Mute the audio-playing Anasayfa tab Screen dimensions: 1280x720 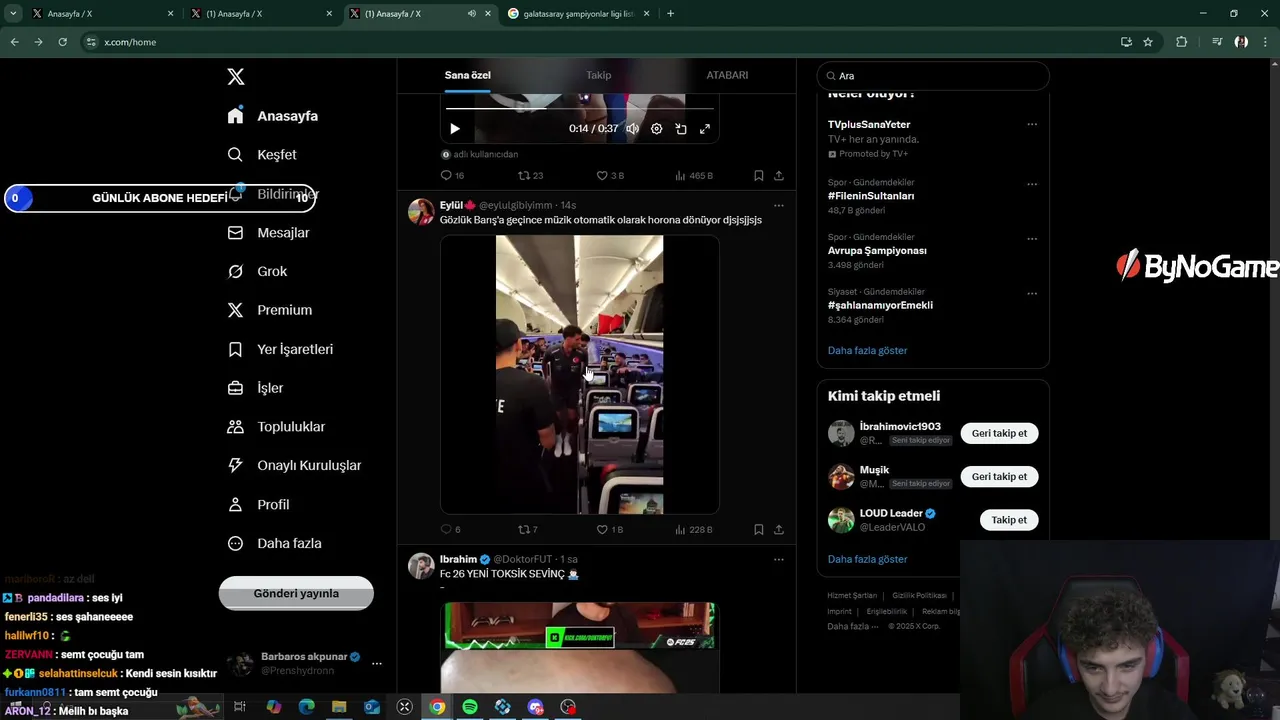pyautogui.click(x=471, y=14)
